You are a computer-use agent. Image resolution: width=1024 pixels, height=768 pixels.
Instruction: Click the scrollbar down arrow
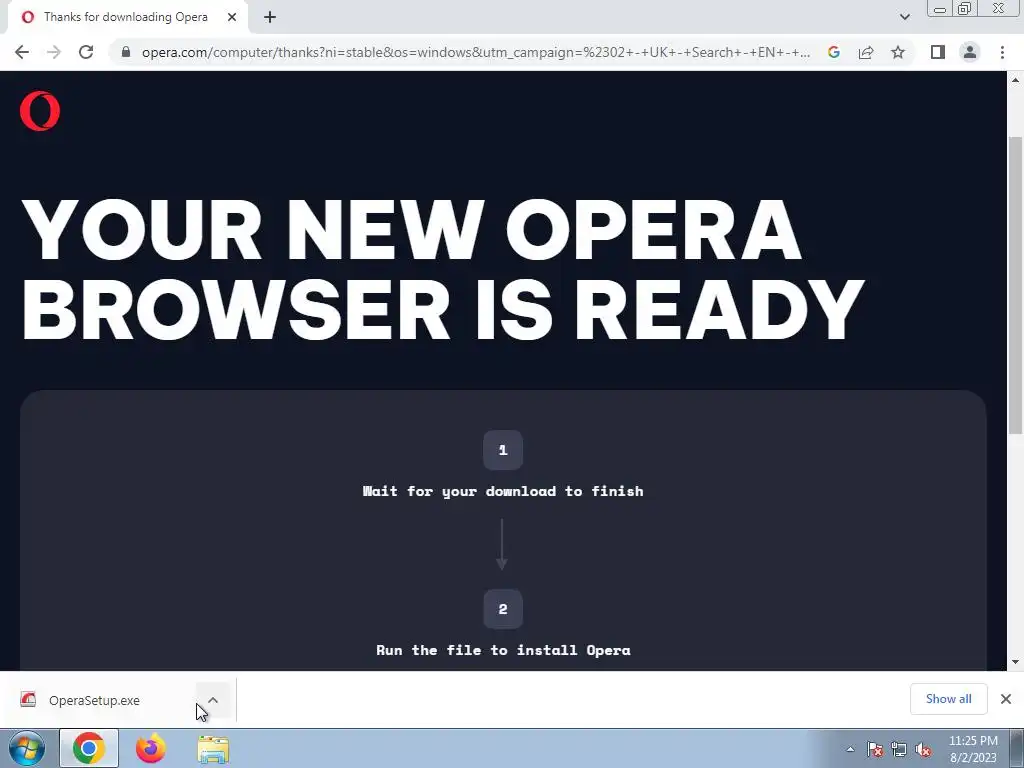[1015, 662]
